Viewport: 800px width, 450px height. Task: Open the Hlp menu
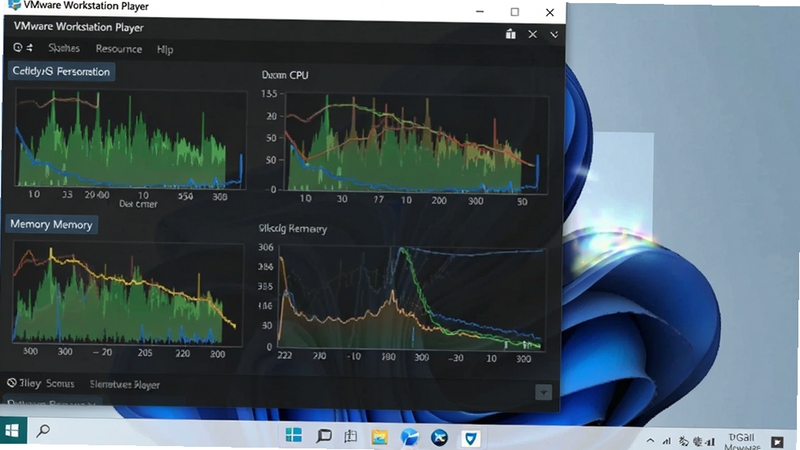click(165, 49)
